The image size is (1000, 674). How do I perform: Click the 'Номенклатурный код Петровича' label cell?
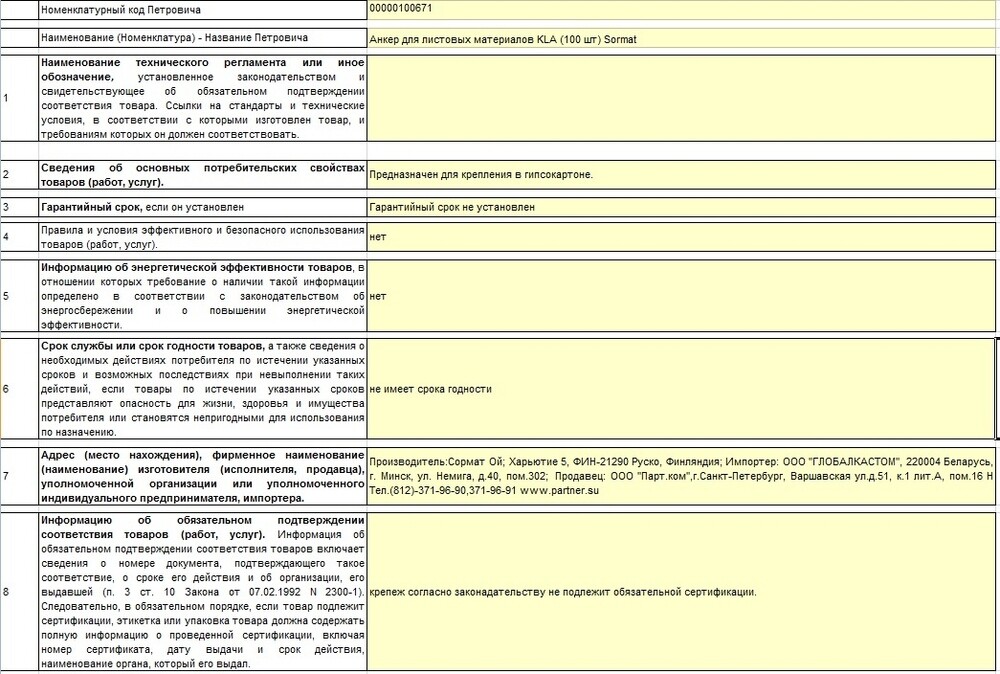click(202, 10)
